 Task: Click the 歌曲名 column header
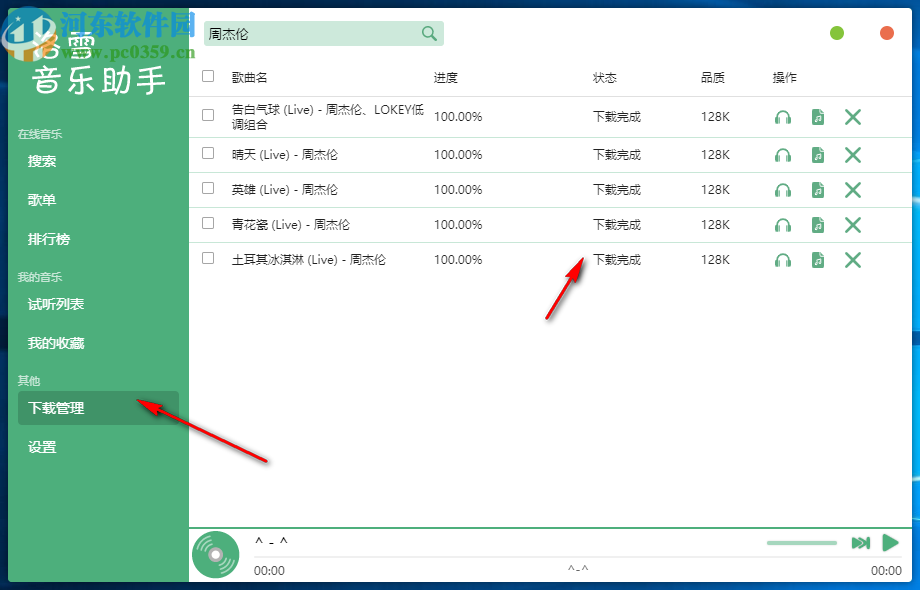click(x=249, y=77)
